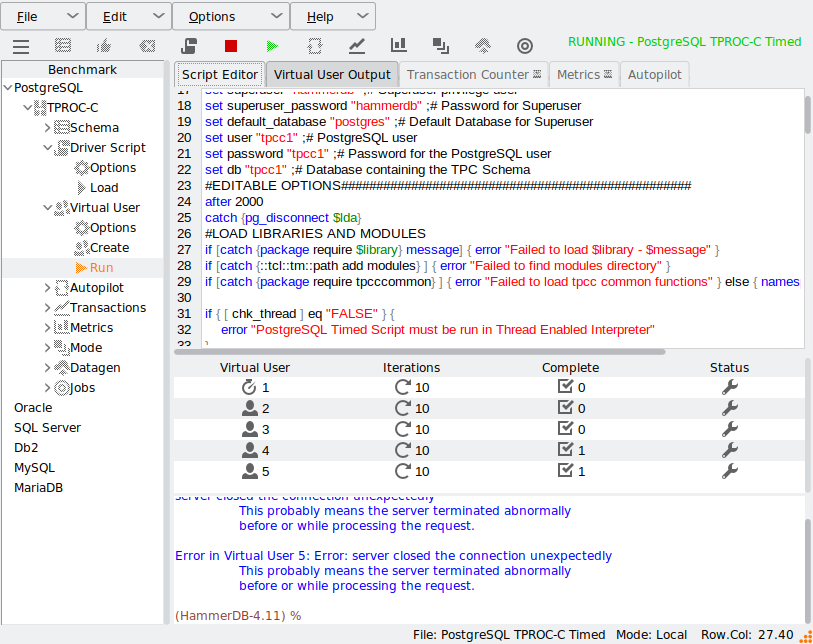Screen dimensions: 813x644
Task: Click the green play Run Virtual Users icon
Action: click(x=272, y=46)
